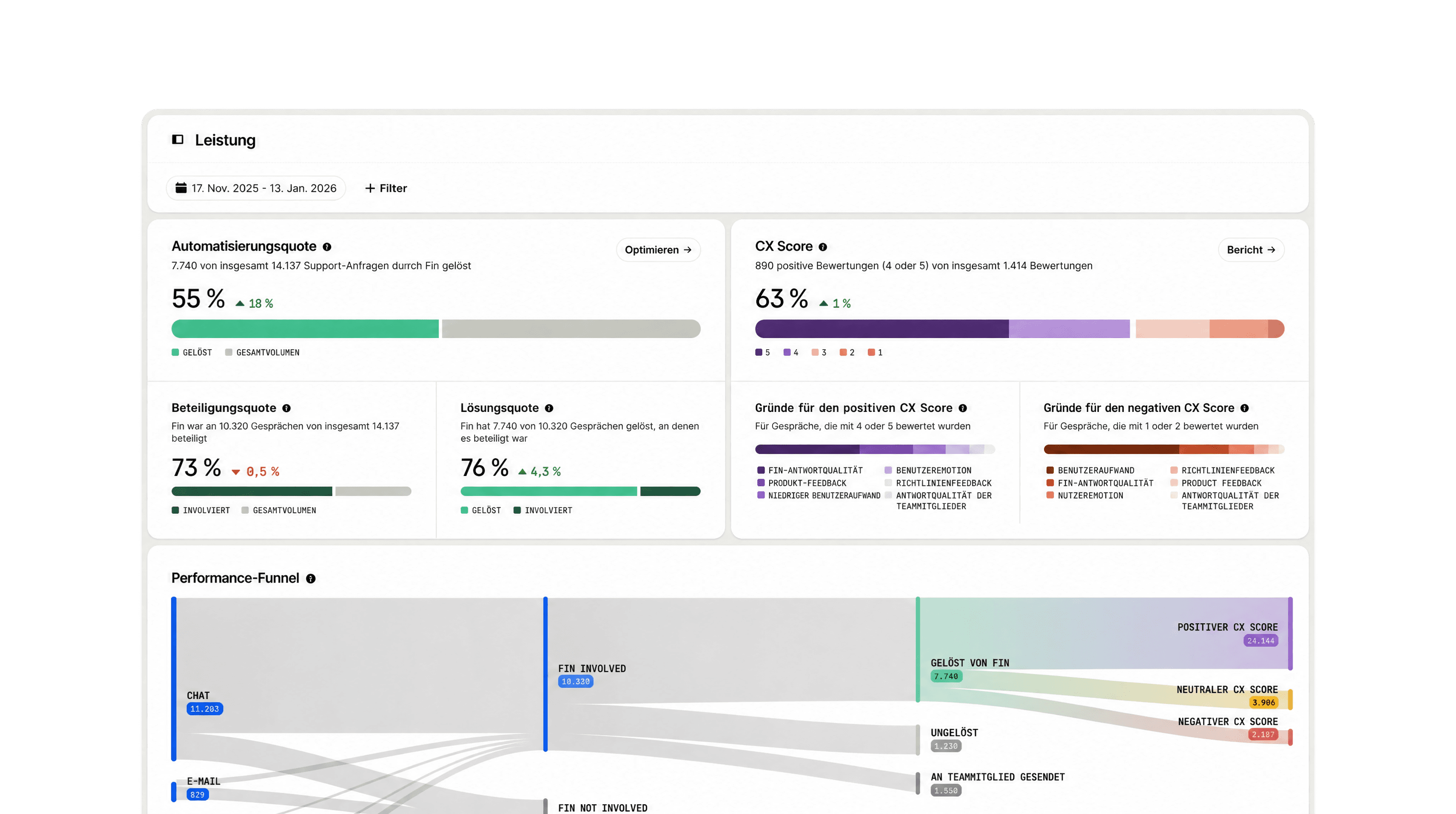1456x814 pixels.
Task: Click the FIN-ANTWORTQUALITÄT legend under positive reasons
Action: click(x=810, y=470)
